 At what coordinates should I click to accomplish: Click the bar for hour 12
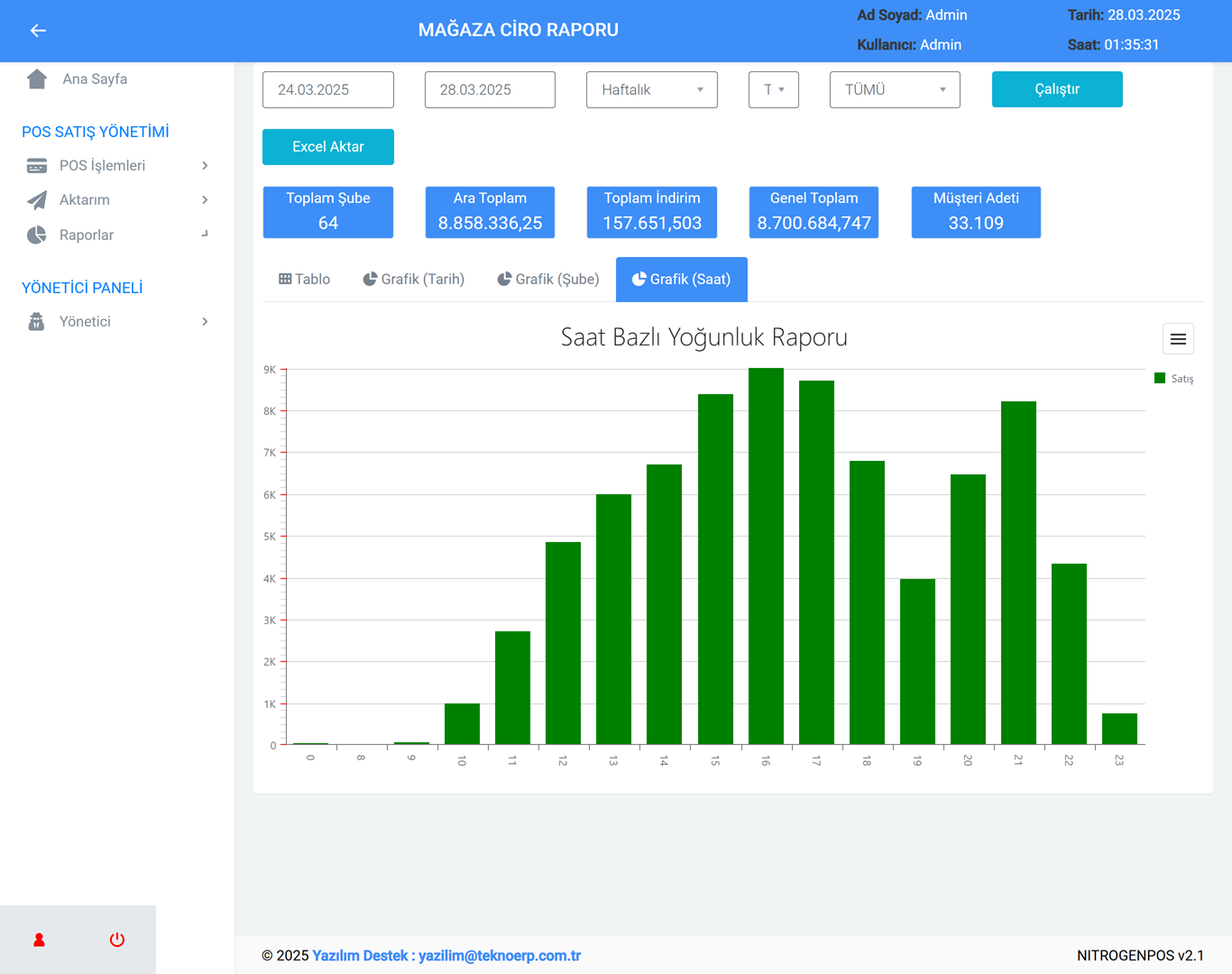pyautogui.click(x=563, y=643)
